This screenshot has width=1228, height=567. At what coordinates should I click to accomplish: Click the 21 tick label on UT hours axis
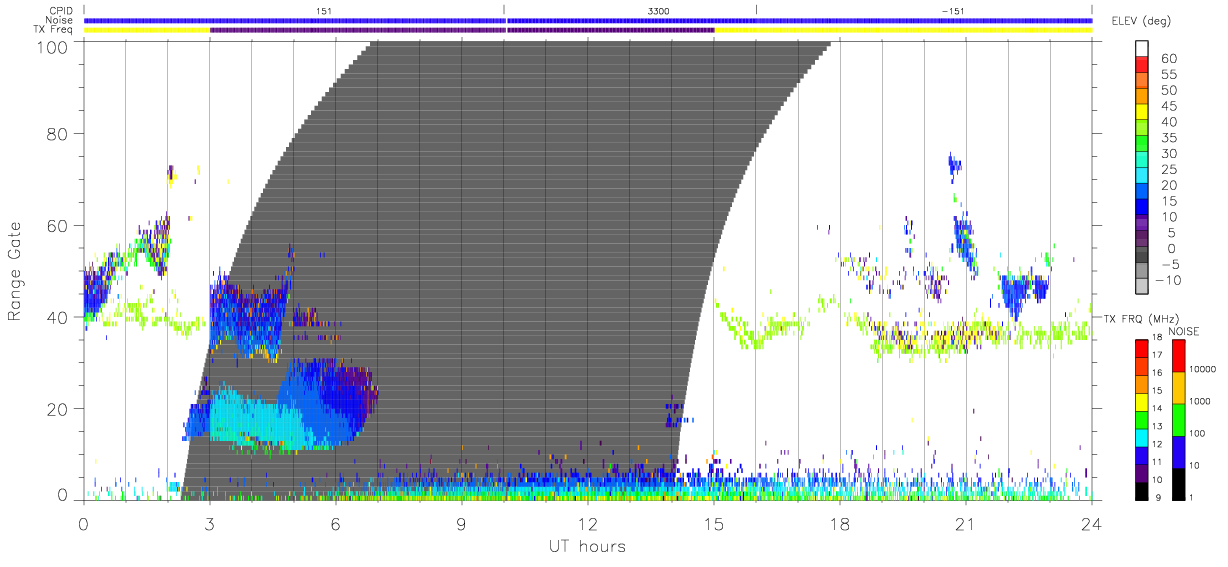(965, 523)
